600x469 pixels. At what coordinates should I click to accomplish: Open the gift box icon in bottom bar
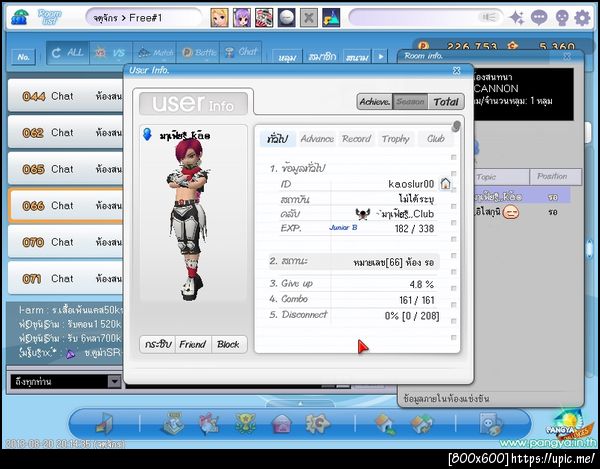[x=209, y=424]
